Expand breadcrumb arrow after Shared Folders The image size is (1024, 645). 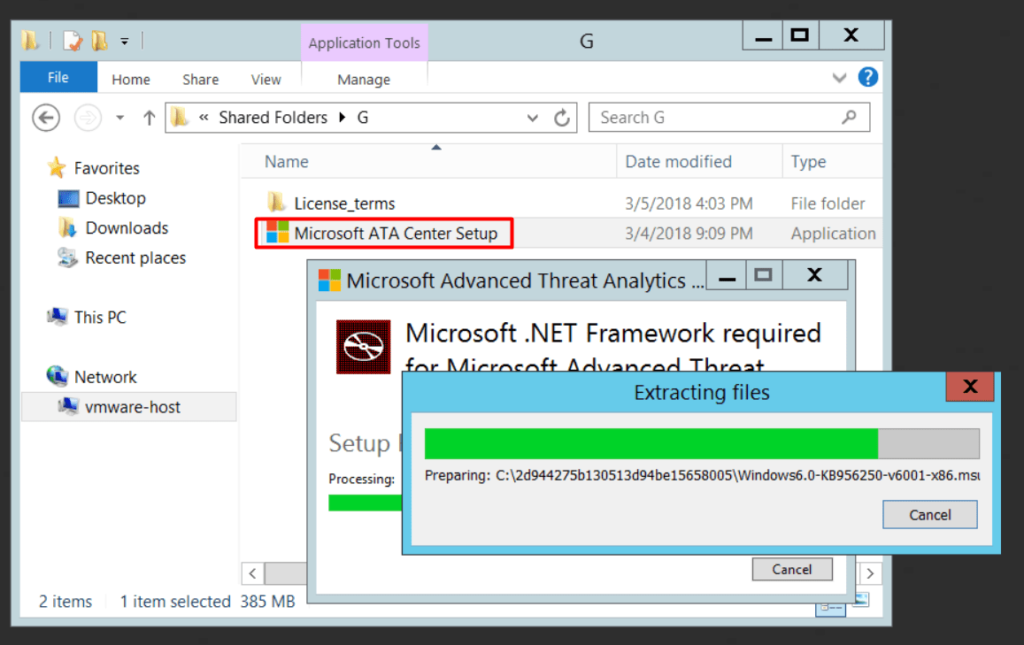(x=342, y=118)
